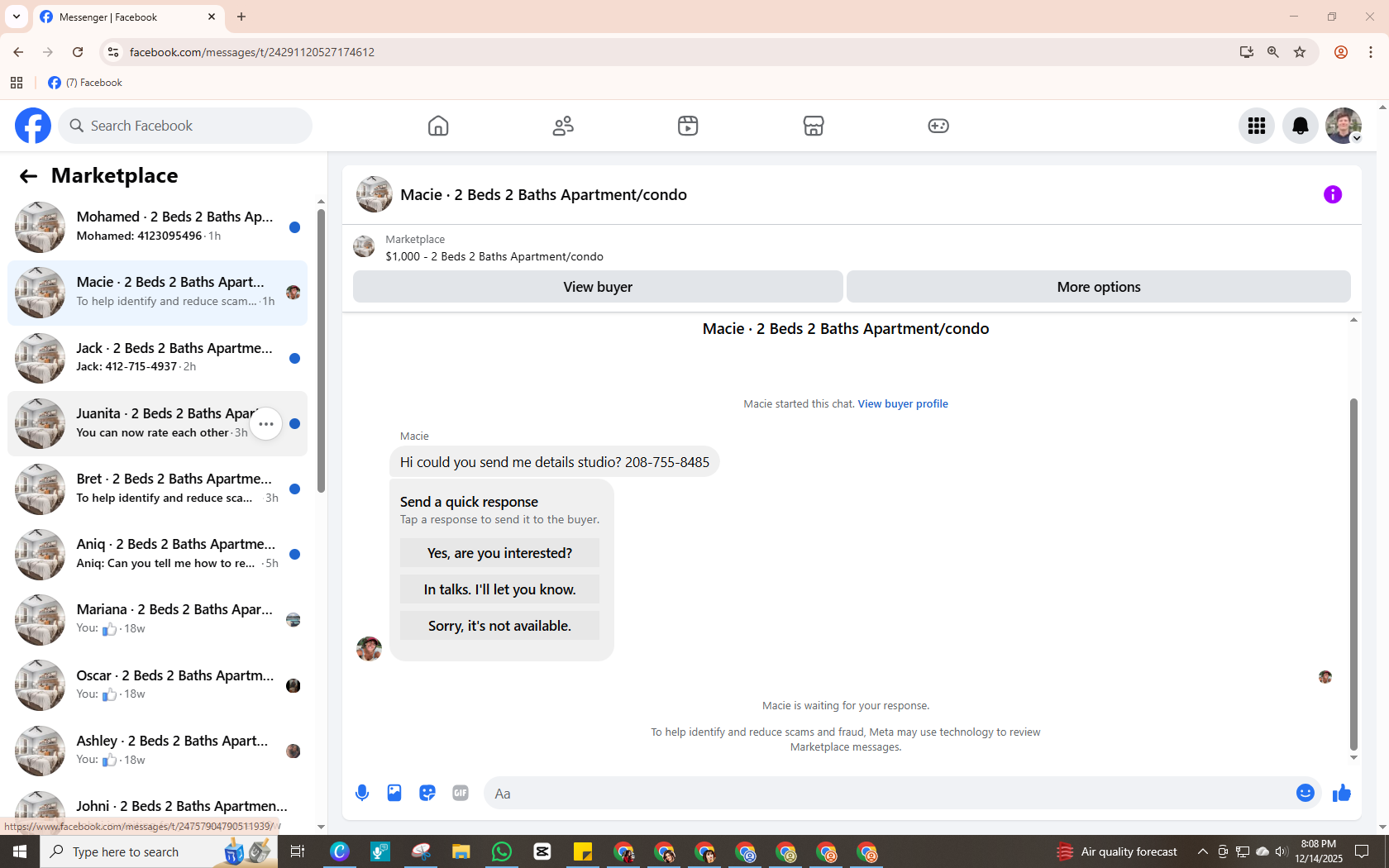1389x868 pixels.
Task: Show hidden system tray icons
Action: [x=1203, y=851]
